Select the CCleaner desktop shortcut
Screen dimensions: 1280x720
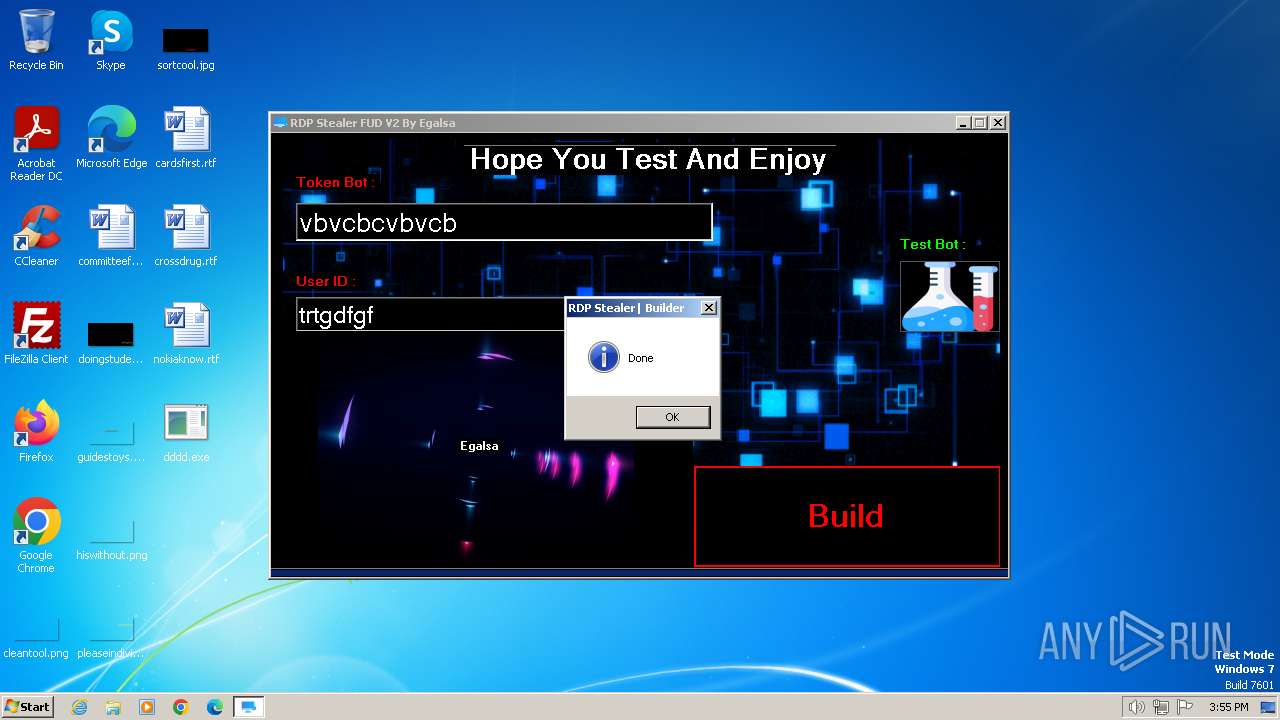tap(36, 236)
